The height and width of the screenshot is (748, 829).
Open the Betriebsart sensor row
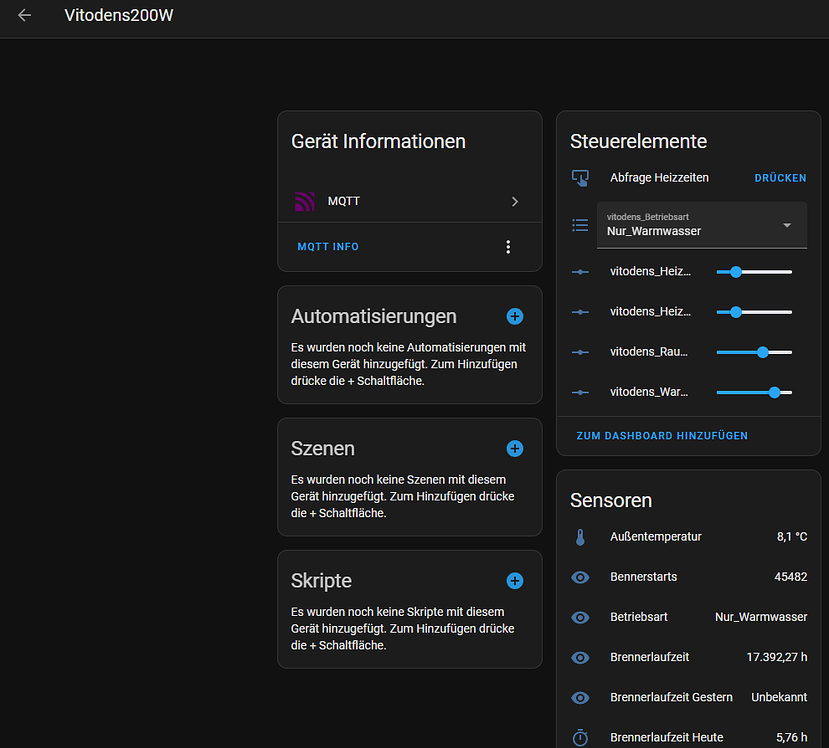pos(688,617)
